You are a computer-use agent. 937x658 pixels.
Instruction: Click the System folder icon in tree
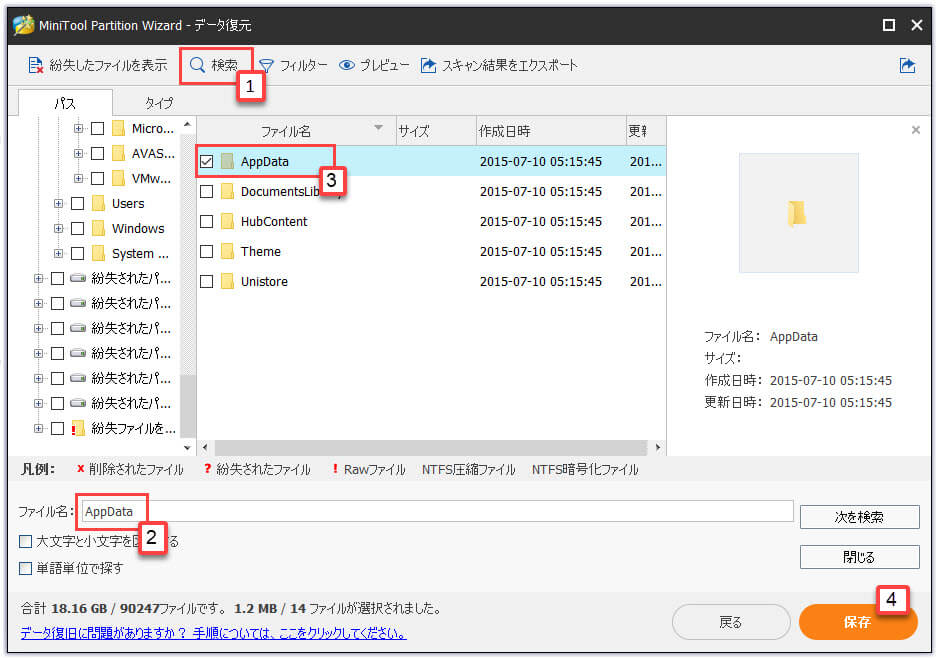click(99, 253)
